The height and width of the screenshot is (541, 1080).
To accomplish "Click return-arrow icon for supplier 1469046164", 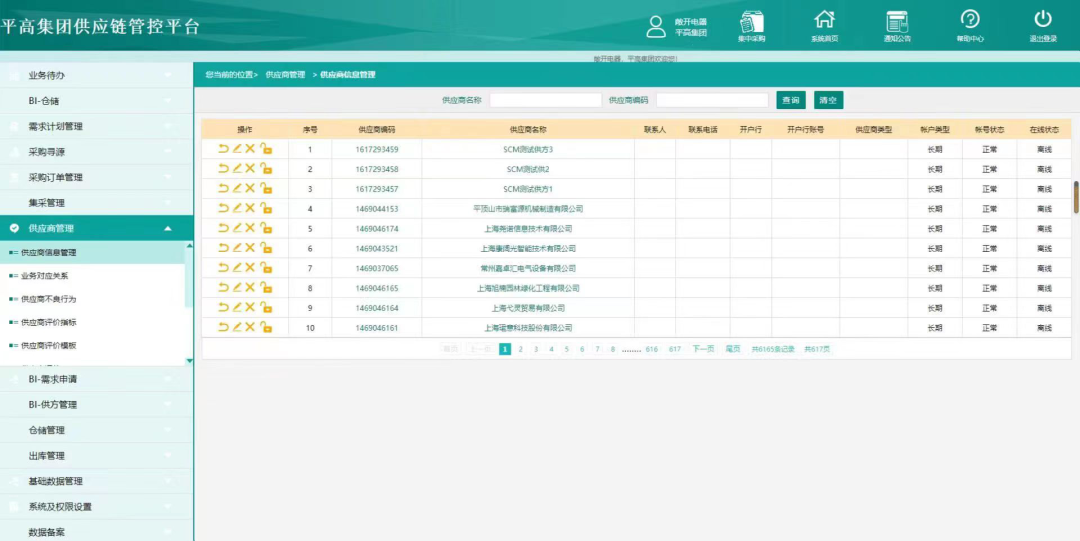I will 223,307.
